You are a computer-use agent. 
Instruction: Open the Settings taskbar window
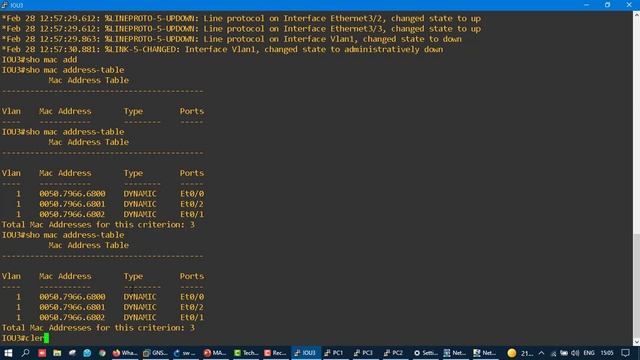pos(426,353)
